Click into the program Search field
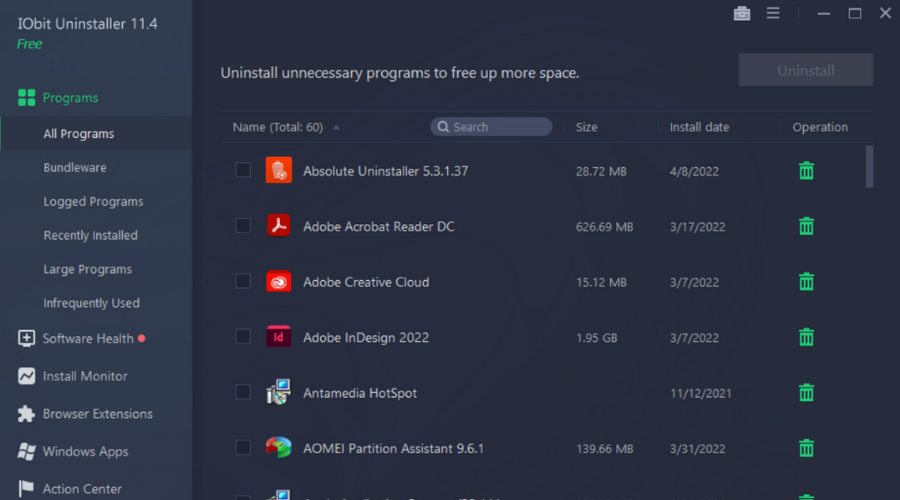 click(x=497, y=127)
